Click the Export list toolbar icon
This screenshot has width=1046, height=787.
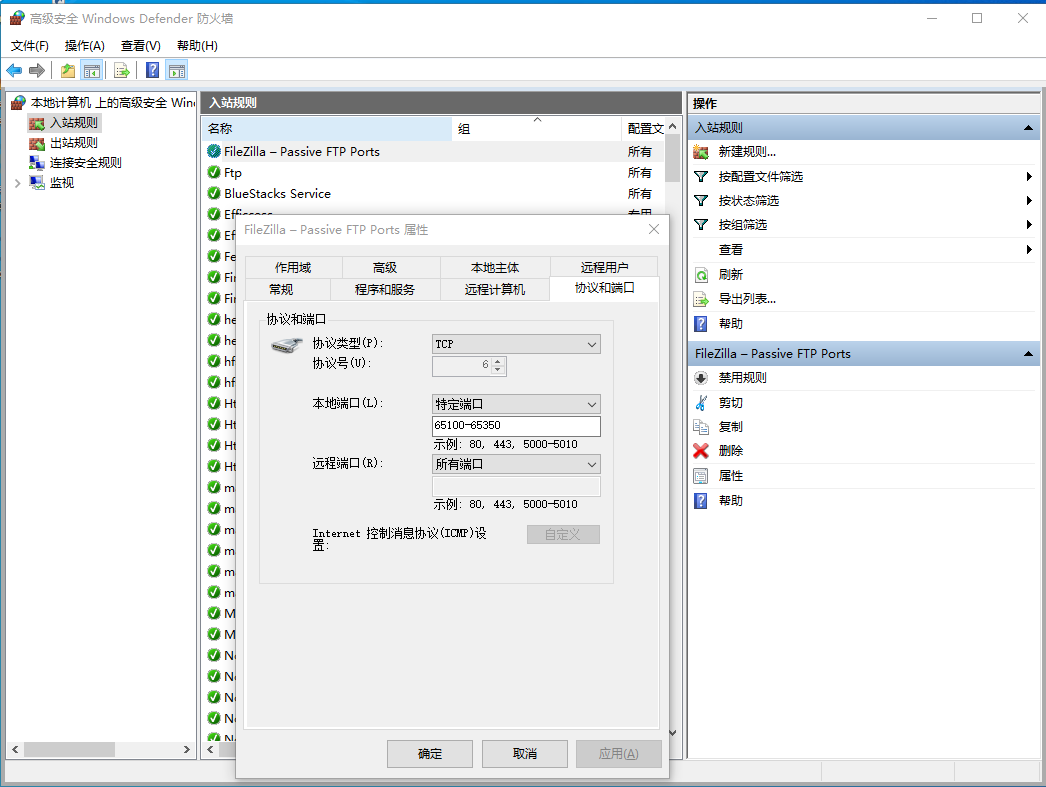[x=121, y=70]
